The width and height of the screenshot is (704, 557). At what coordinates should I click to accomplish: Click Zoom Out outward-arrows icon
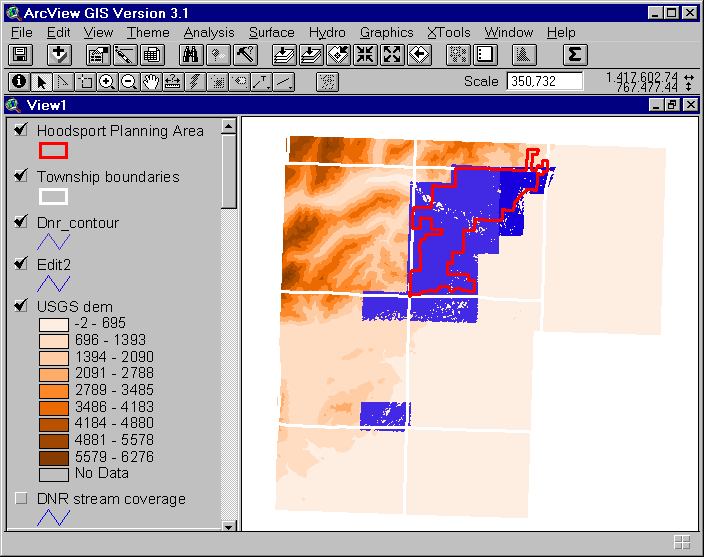pyautogui.click(x=392, y=55)
